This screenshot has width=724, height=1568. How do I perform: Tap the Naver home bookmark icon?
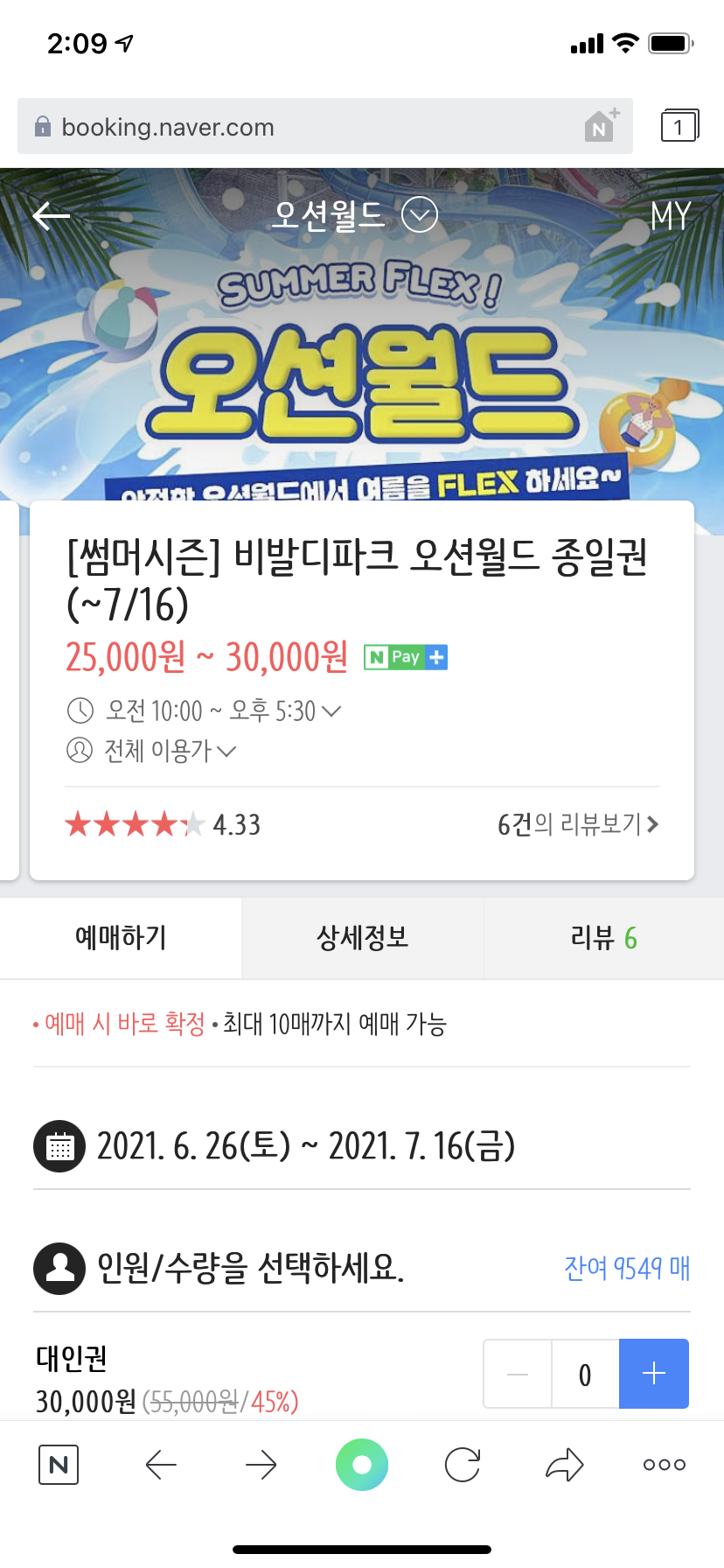point(602,126)
